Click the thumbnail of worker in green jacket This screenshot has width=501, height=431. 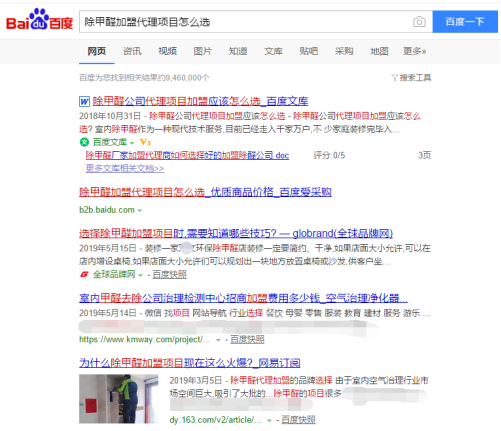(119, 399)
